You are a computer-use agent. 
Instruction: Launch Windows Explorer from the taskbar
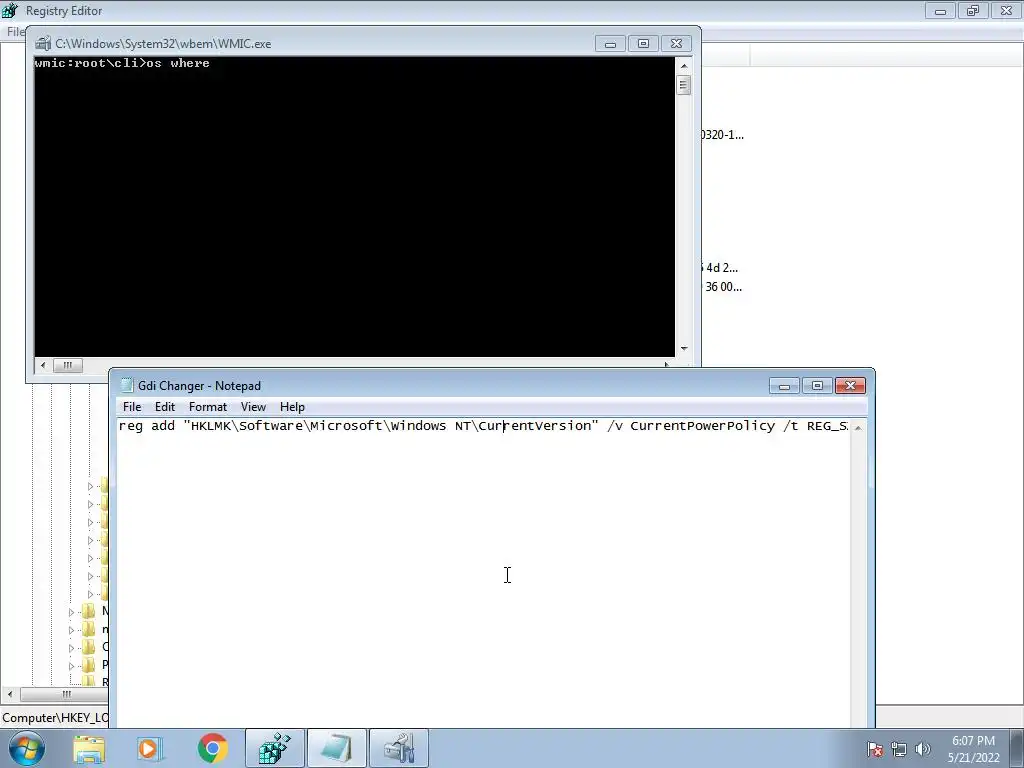tap(89, 748)
